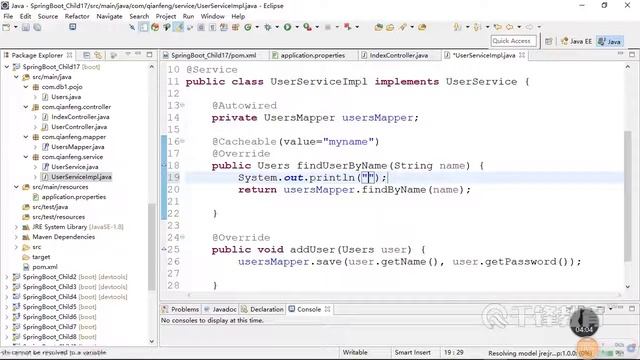Open the Package Explorer view menu arrow

pyautogui.click(x=128, y=54)
